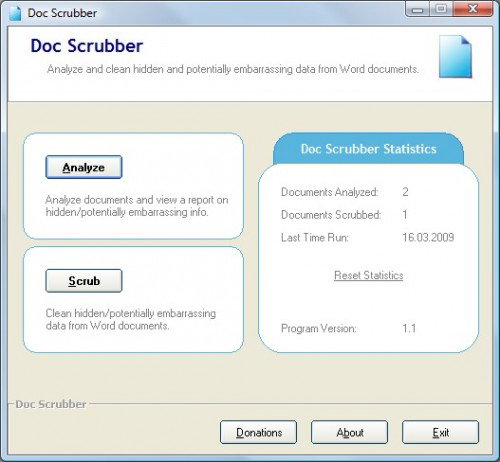Start analysis with the Analyze button

coord(84,167)
